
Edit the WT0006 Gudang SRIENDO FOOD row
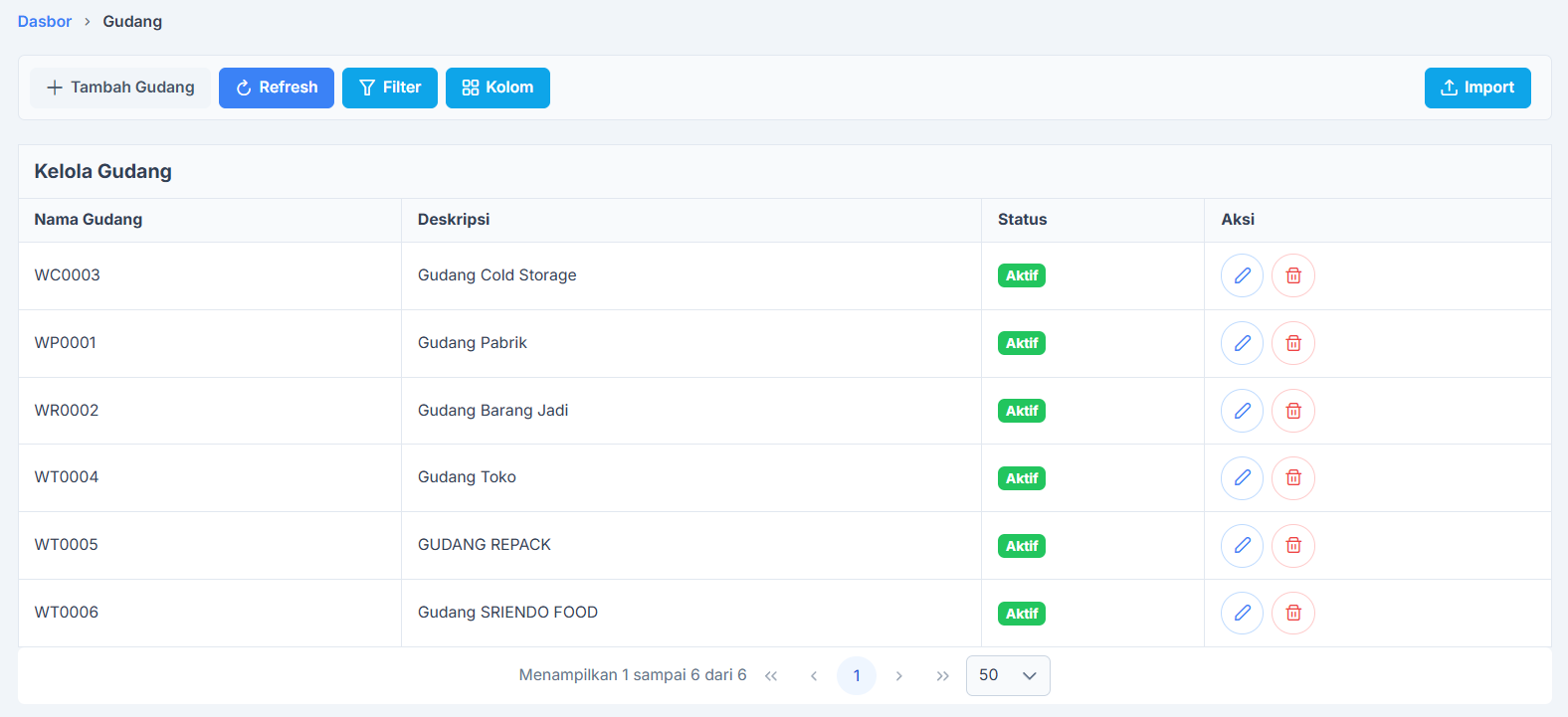[x=1242, y=613]
